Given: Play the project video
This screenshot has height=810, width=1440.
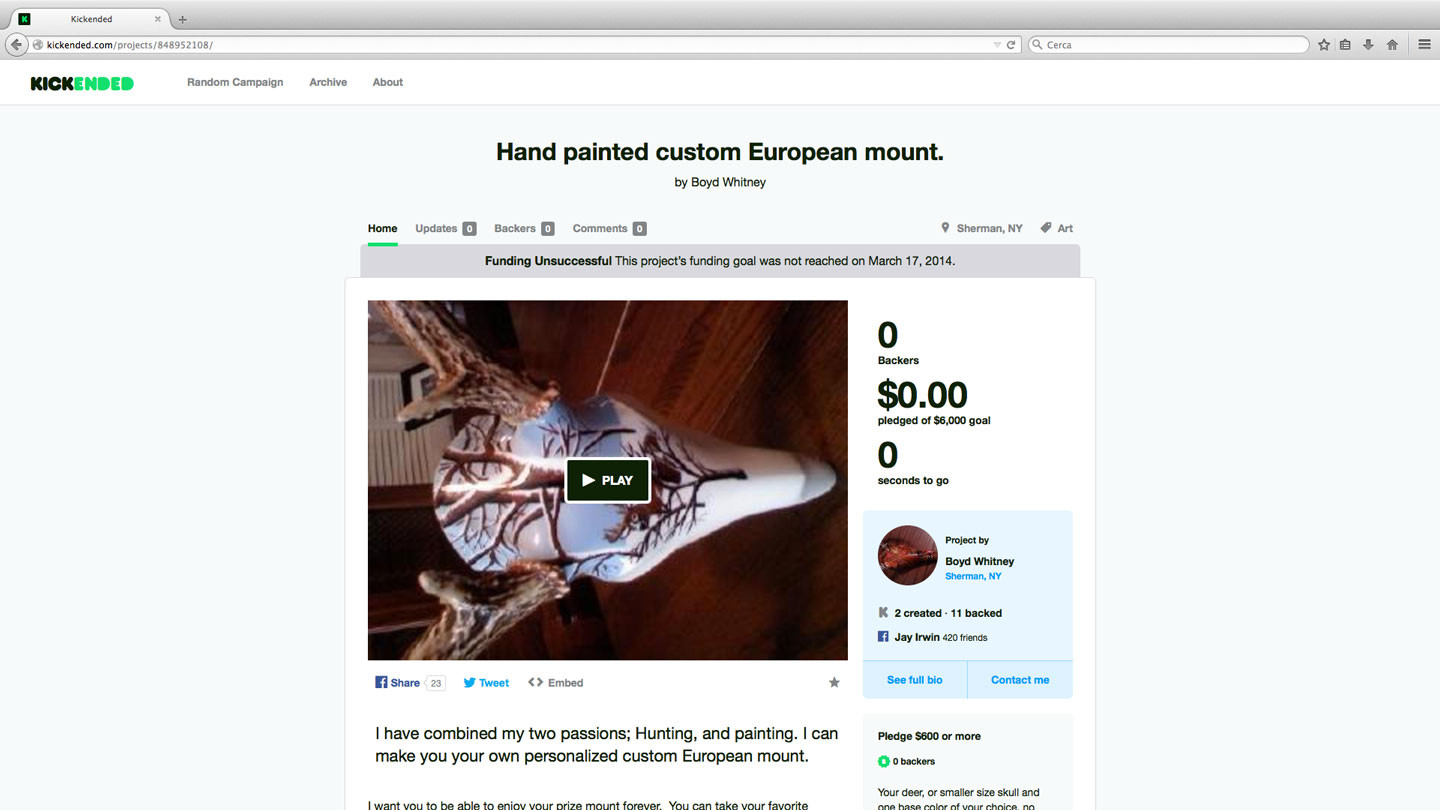Looking at the screenshot, I should 608,480.
